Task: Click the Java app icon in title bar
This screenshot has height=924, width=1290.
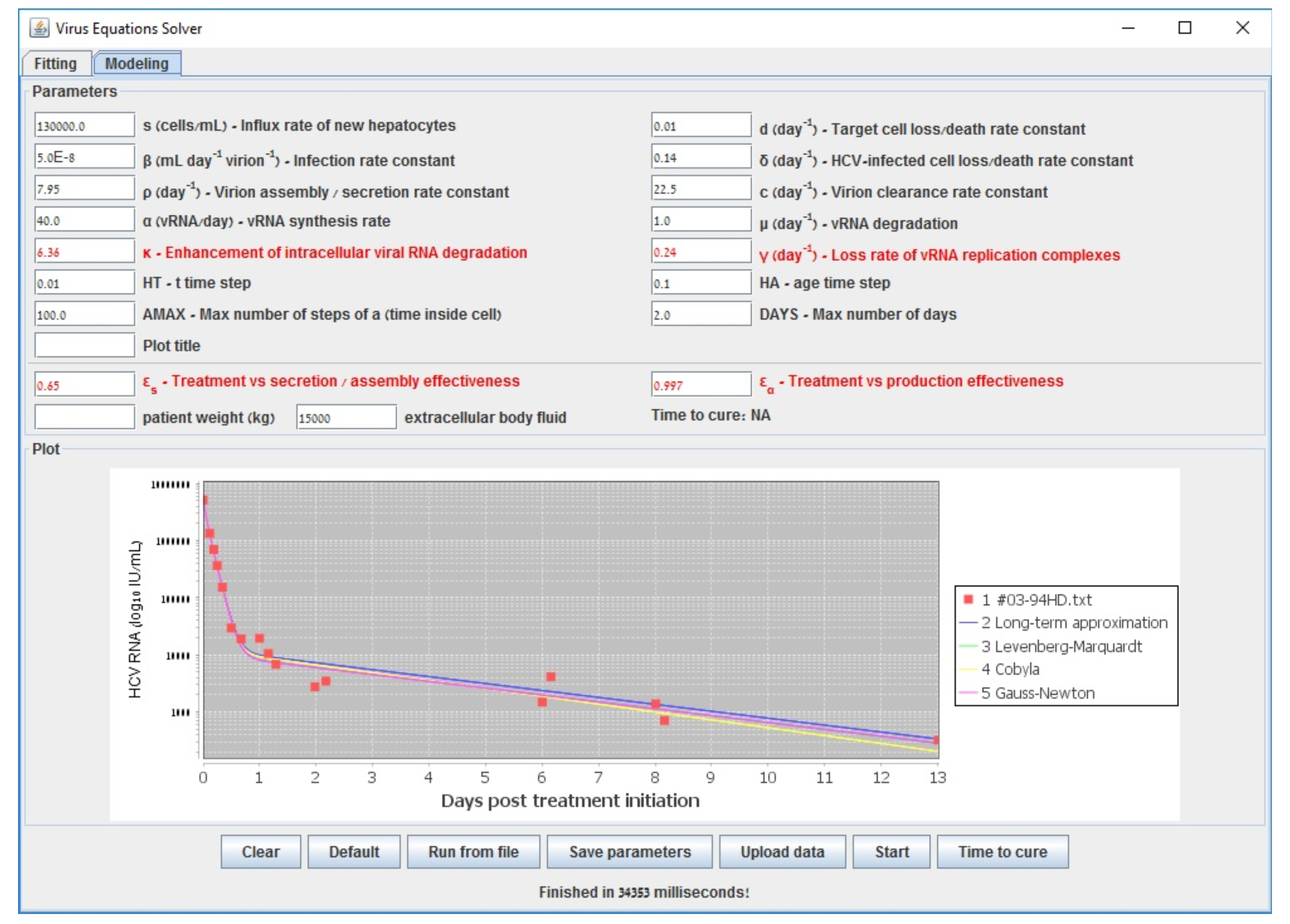Action: tap(39, 28)
